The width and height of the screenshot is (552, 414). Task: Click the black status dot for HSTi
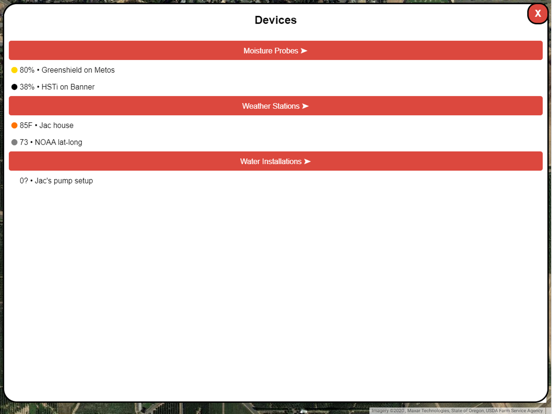(x=14, y=87)
